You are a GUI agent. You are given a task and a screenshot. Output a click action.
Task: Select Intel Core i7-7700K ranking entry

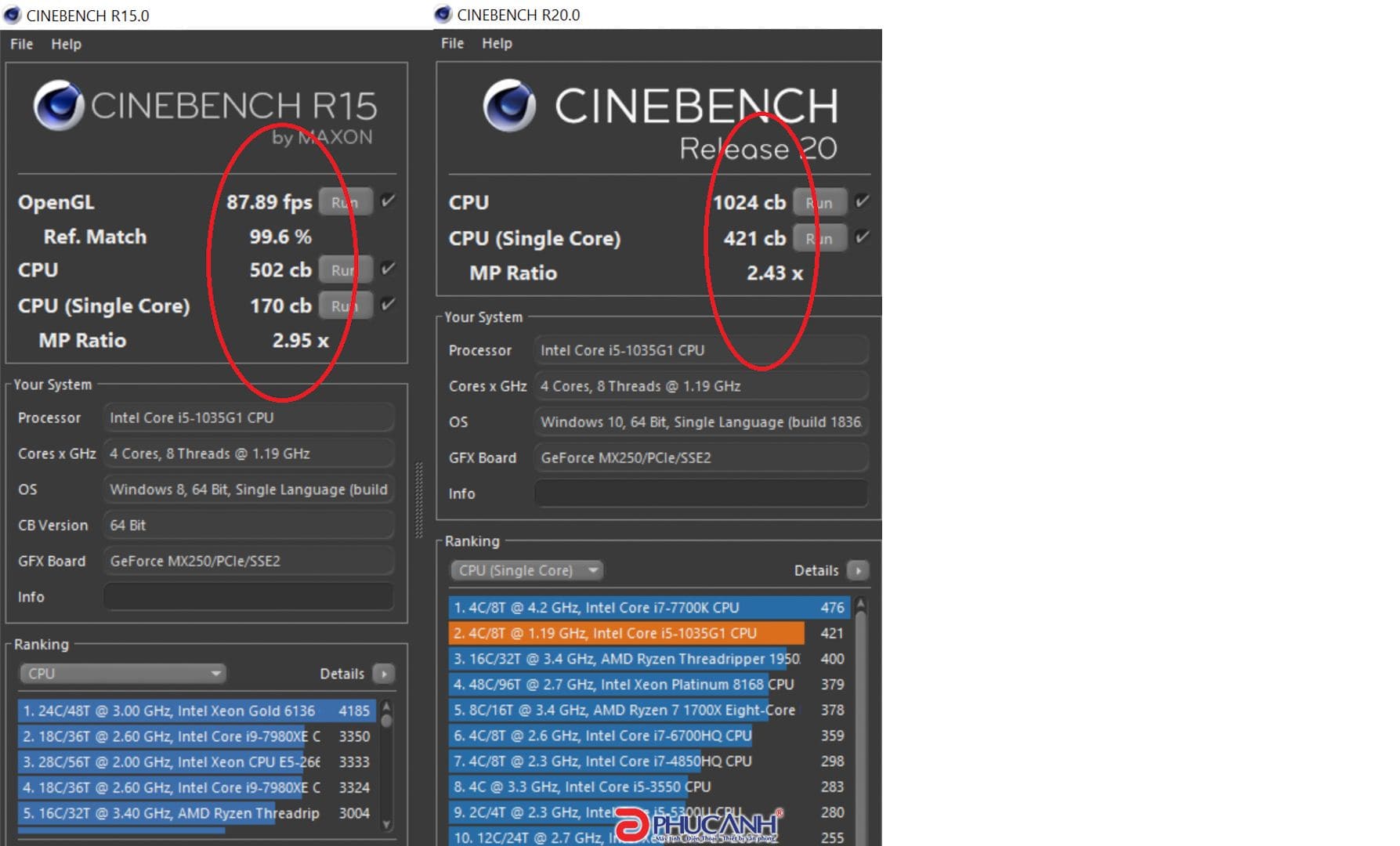click(649, 607)
